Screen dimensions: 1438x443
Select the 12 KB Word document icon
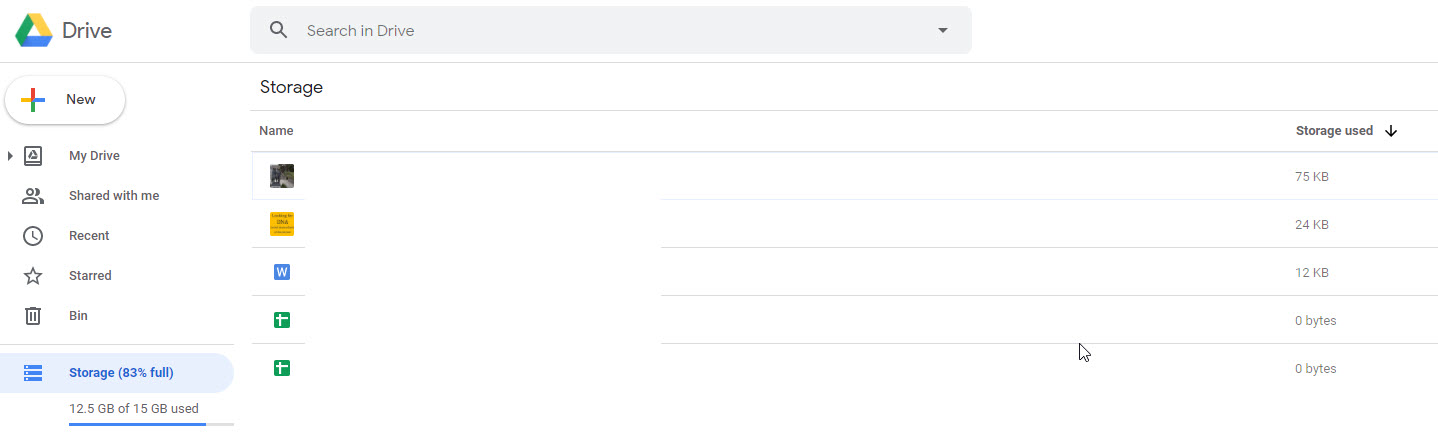coord(282,272)
